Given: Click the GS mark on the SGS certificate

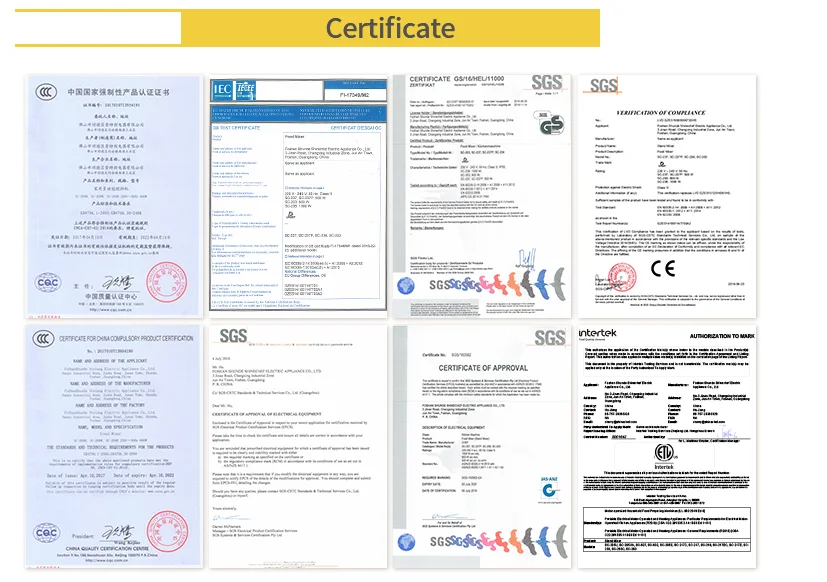Looking at the screenshot, I should pos(550,123).
